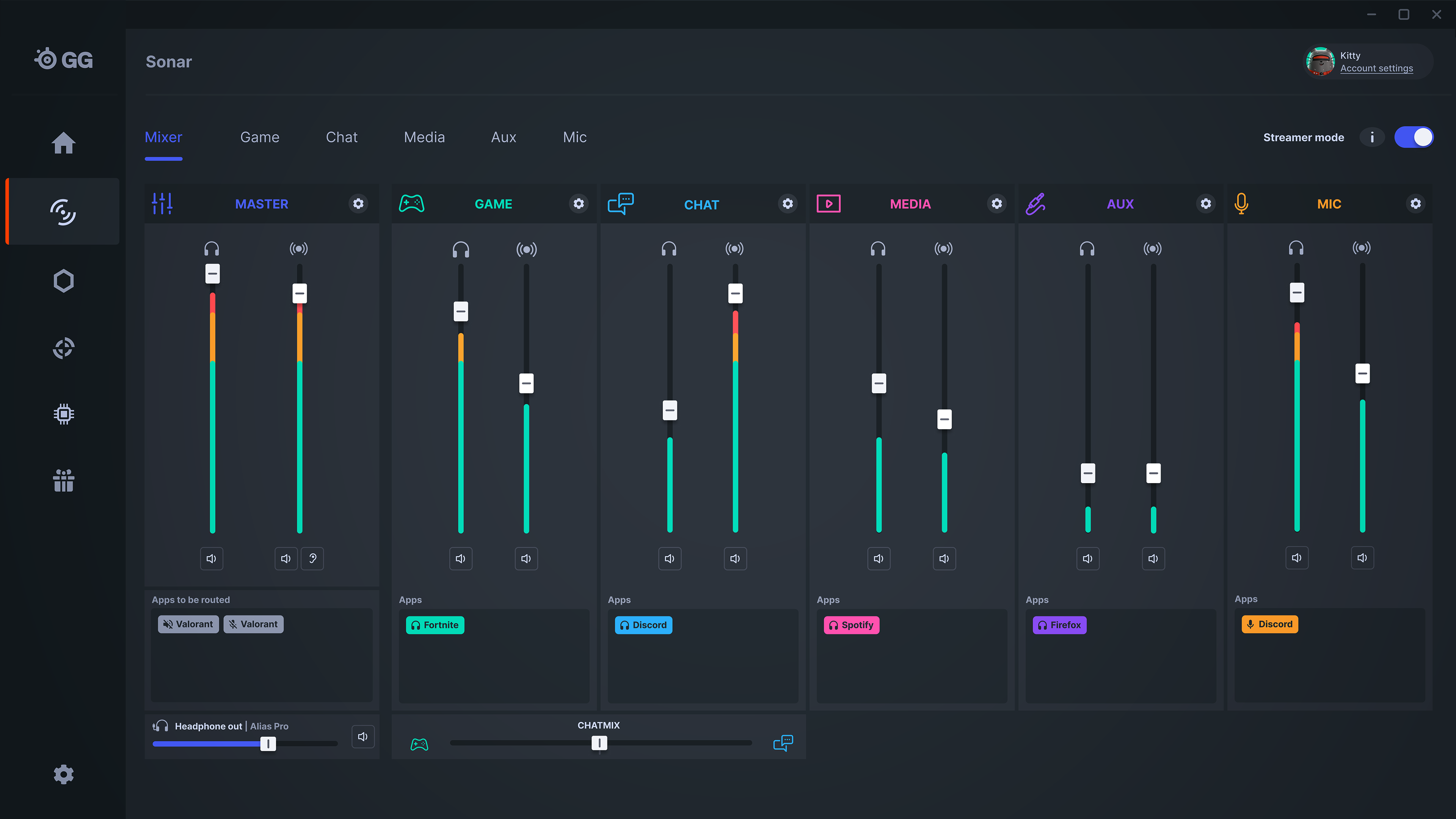The width and height of the screenshot is (1456, 819).
Task: Click the CHATMIX balance slider handle
Action: point(599,743)
